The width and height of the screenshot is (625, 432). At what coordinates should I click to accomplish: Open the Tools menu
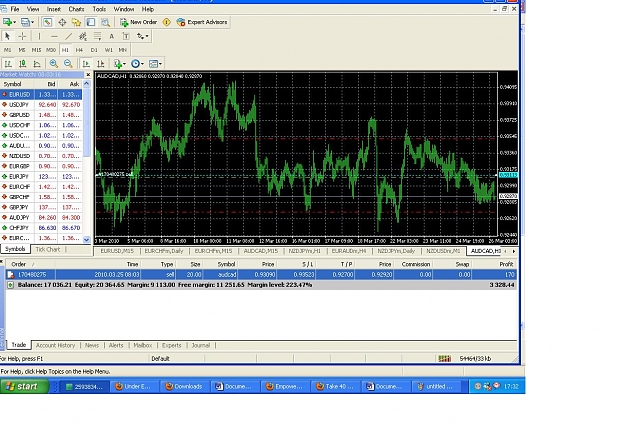click(99, 9)
